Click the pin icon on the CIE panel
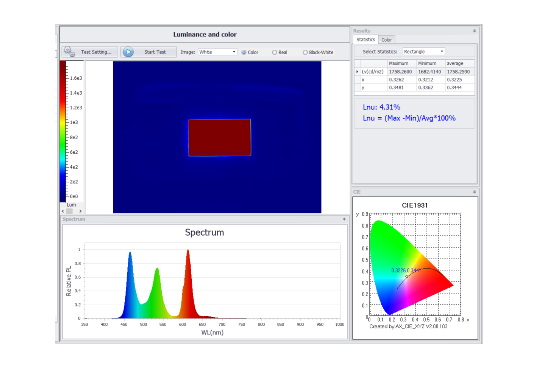 [x=474, y=192]
